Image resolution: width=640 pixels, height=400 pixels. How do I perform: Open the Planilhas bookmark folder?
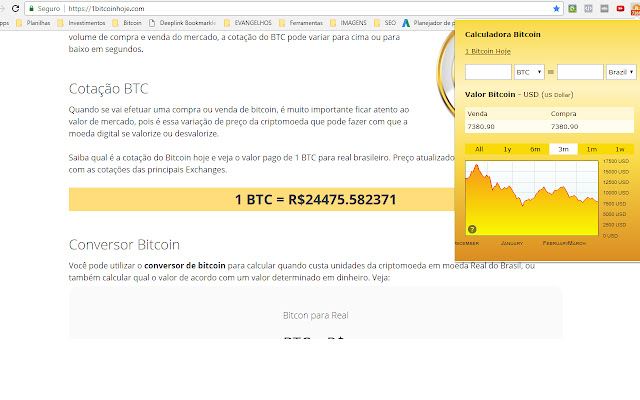[33, 23]
